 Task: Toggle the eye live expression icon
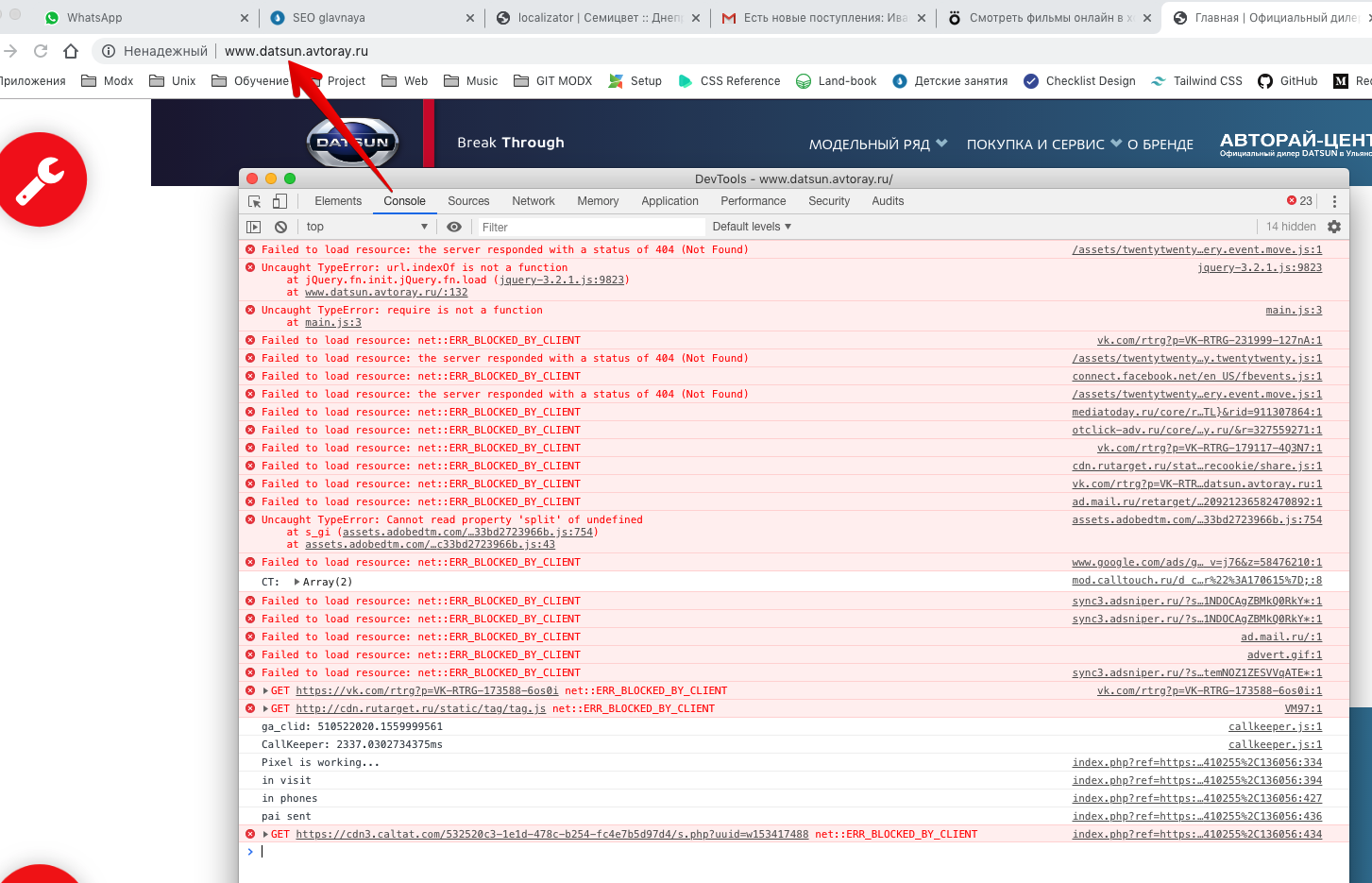click(x=454, y=227)
